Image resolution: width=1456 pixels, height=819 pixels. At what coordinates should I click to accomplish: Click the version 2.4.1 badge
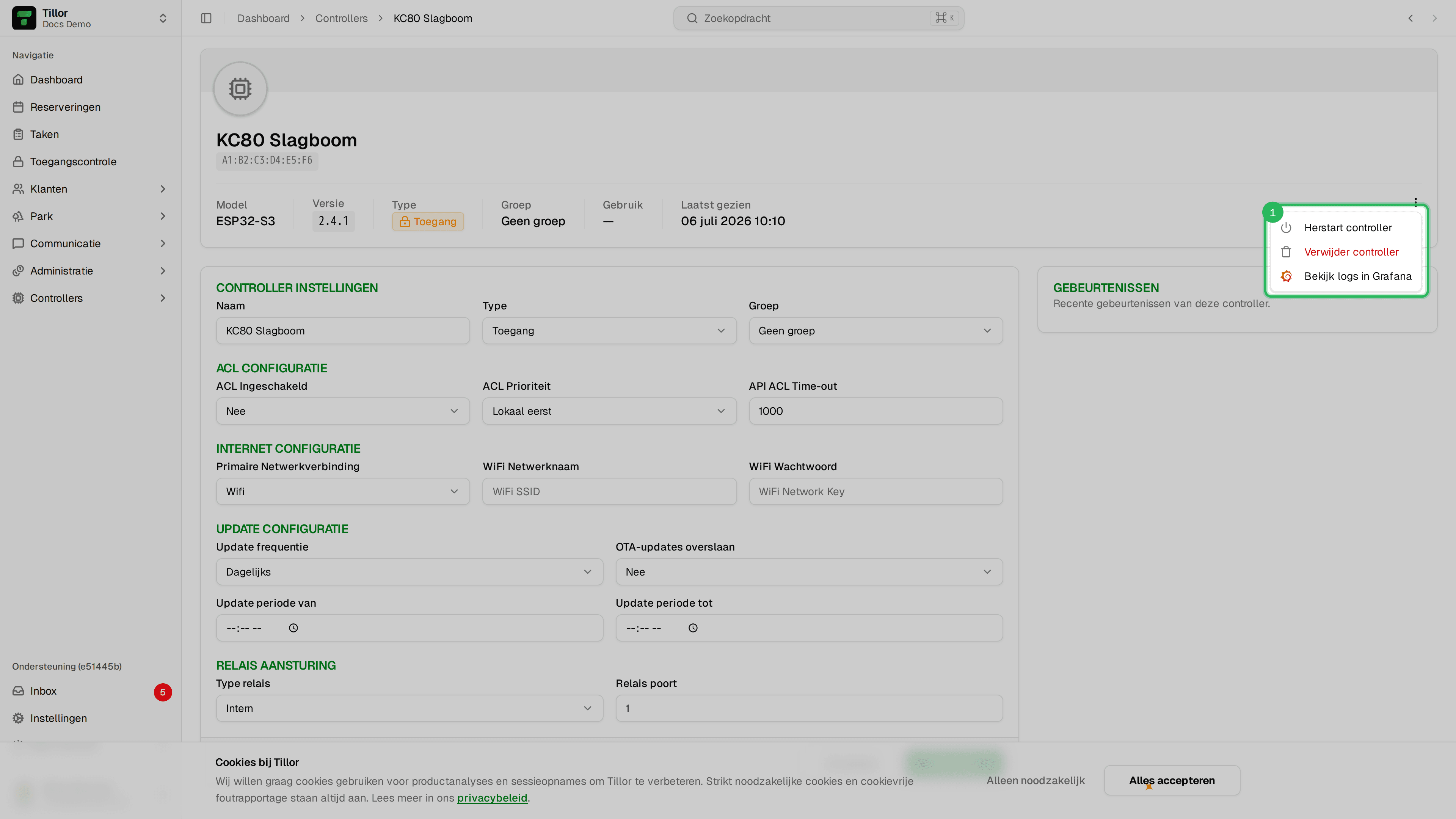334,221
